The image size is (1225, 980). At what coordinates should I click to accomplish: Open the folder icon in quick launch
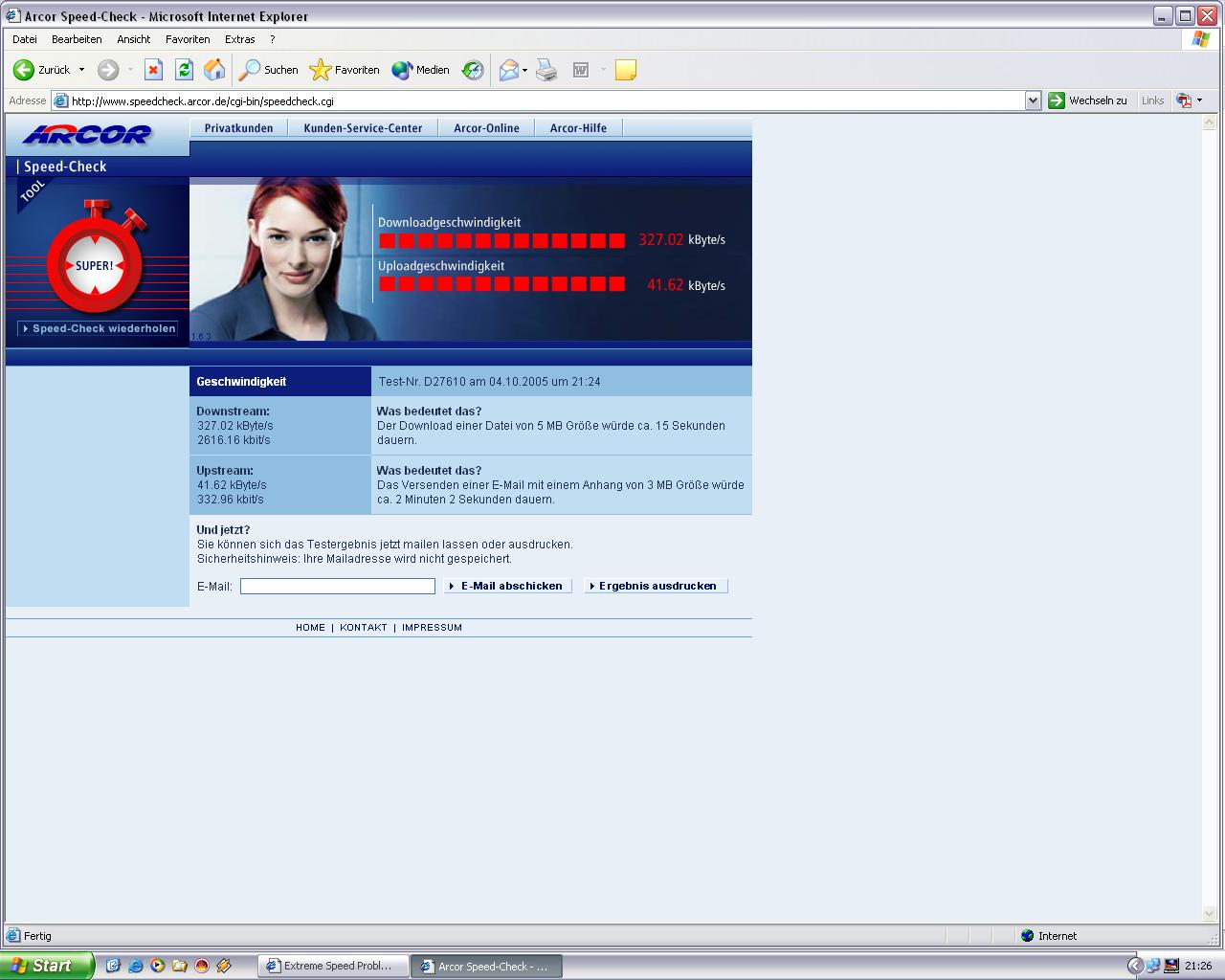coord(179,966)
